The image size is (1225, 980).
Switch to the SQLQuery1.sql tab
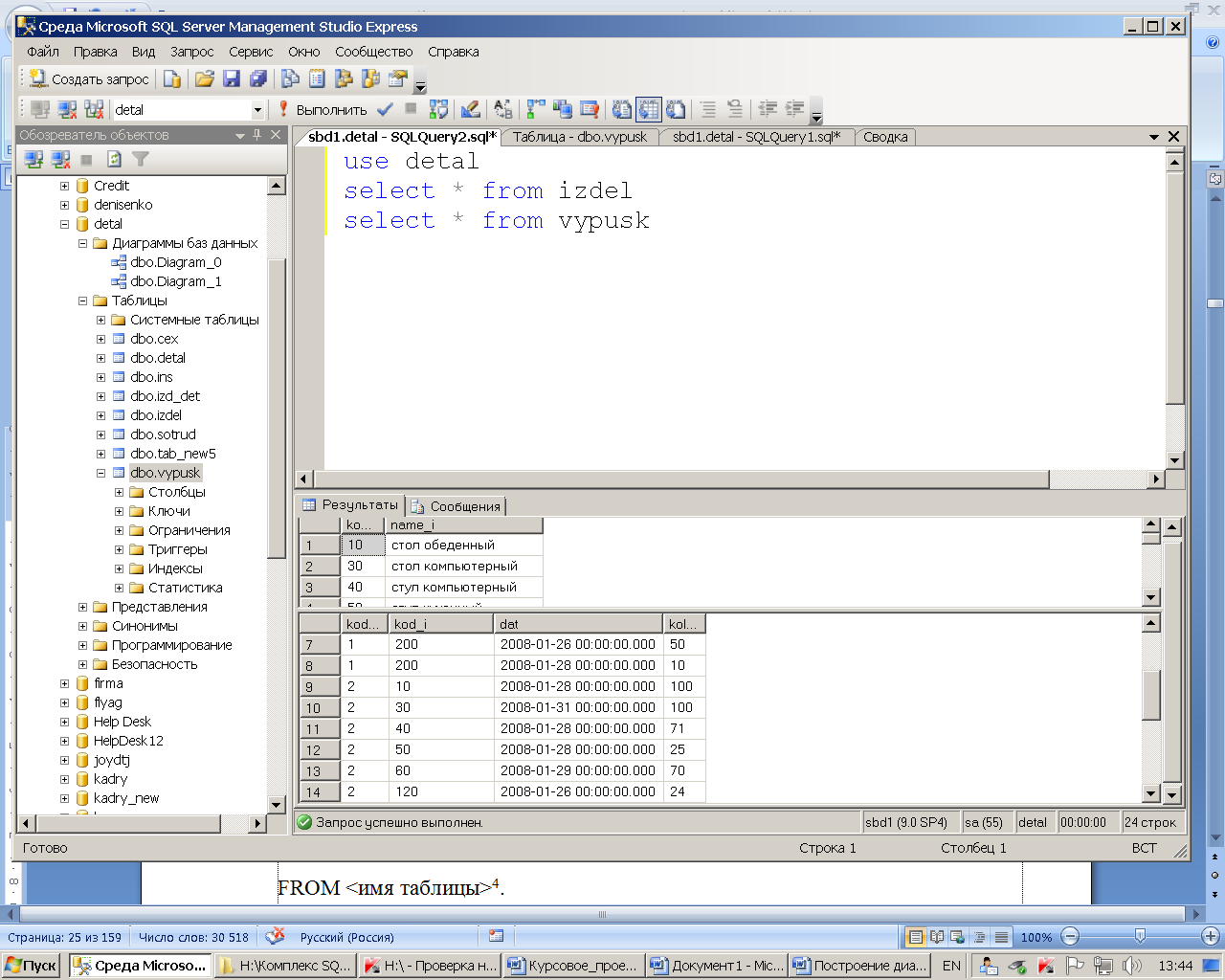click(x=756, y=137)
